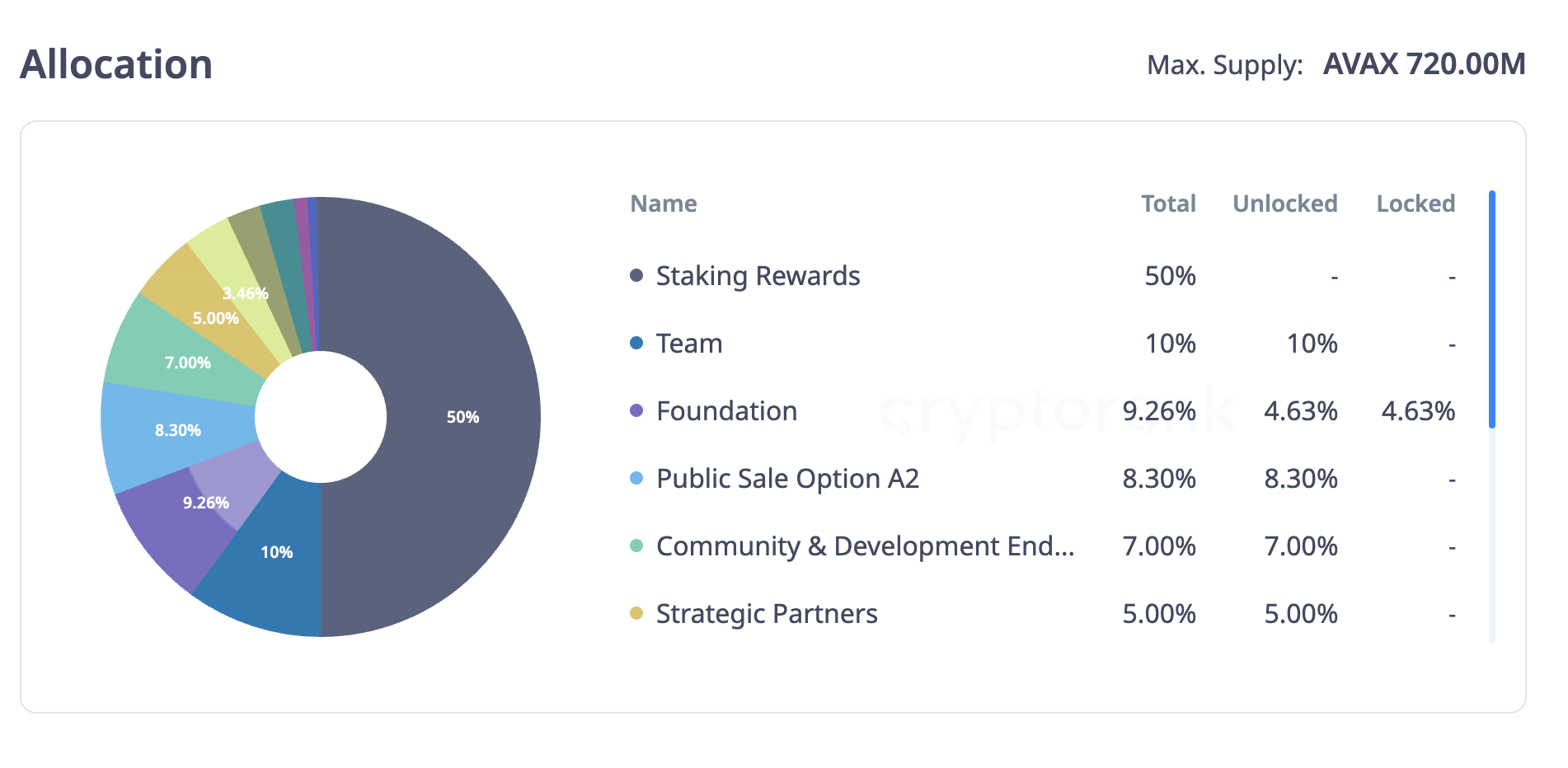Click the Team 10% unlocked value
The width and height of the screenshot is (1568, 768).
click(1312, 344)
